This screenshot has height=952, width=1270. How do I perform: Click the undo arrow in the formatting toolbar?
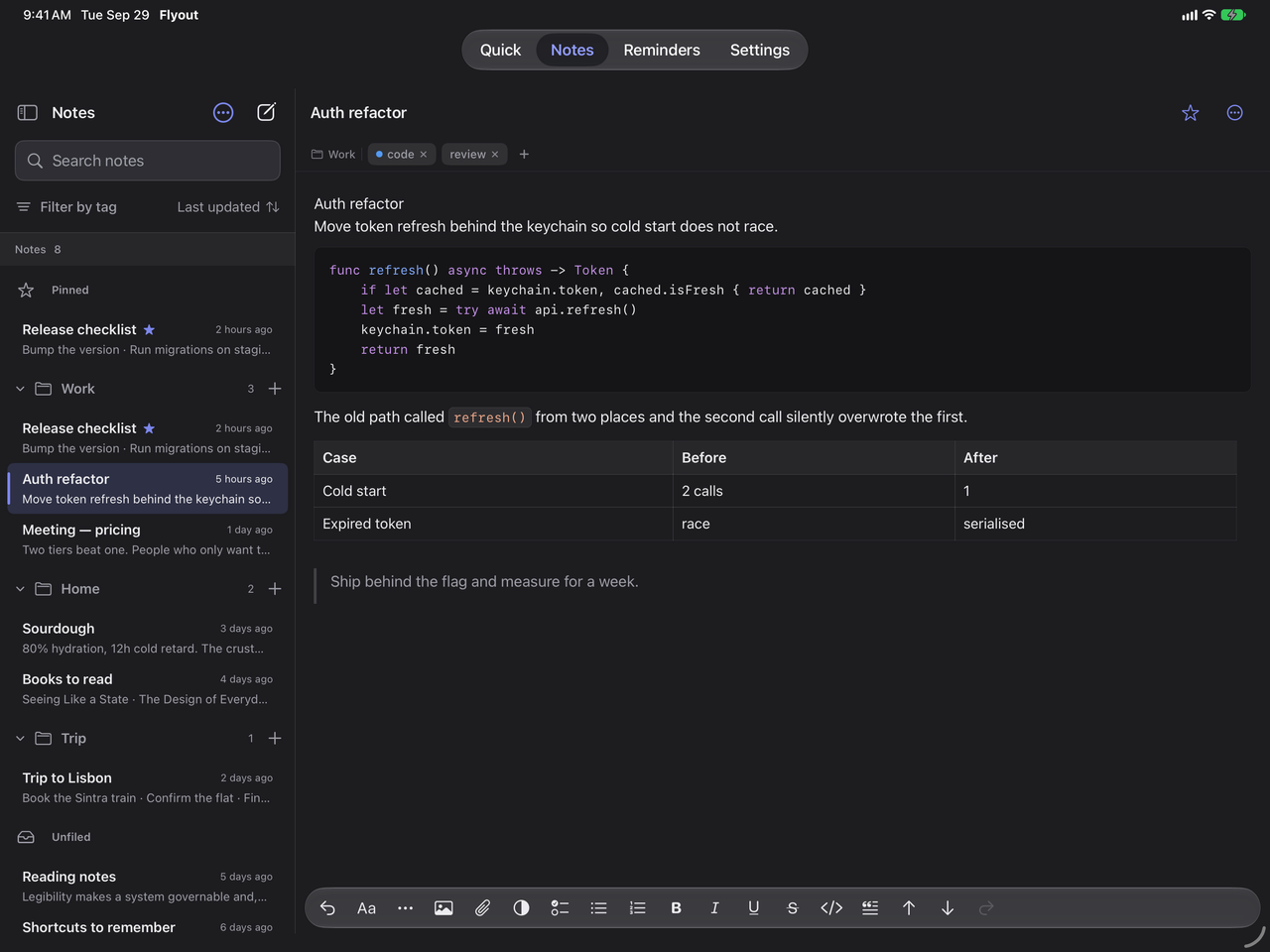[327, 908]
